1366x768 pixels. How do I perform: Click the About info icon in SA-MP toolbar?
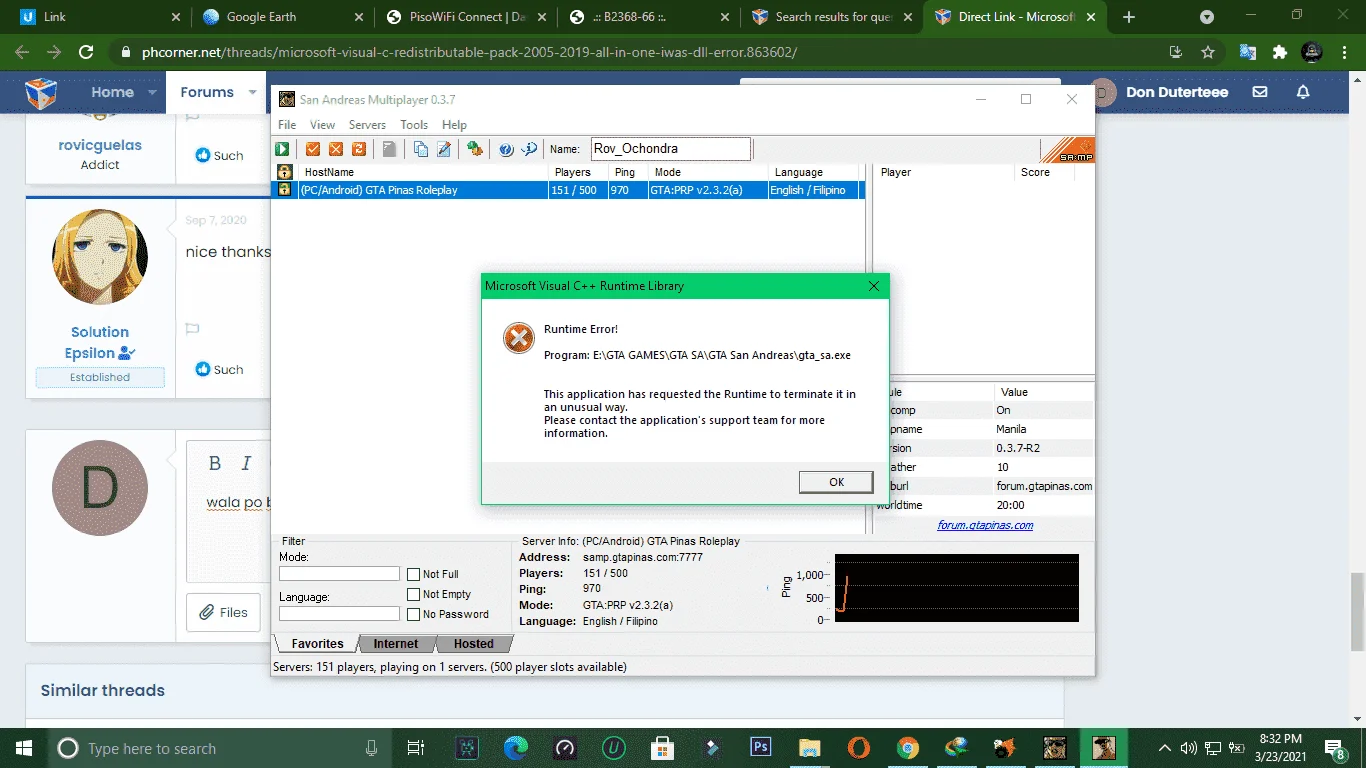[x=529, y=149]
